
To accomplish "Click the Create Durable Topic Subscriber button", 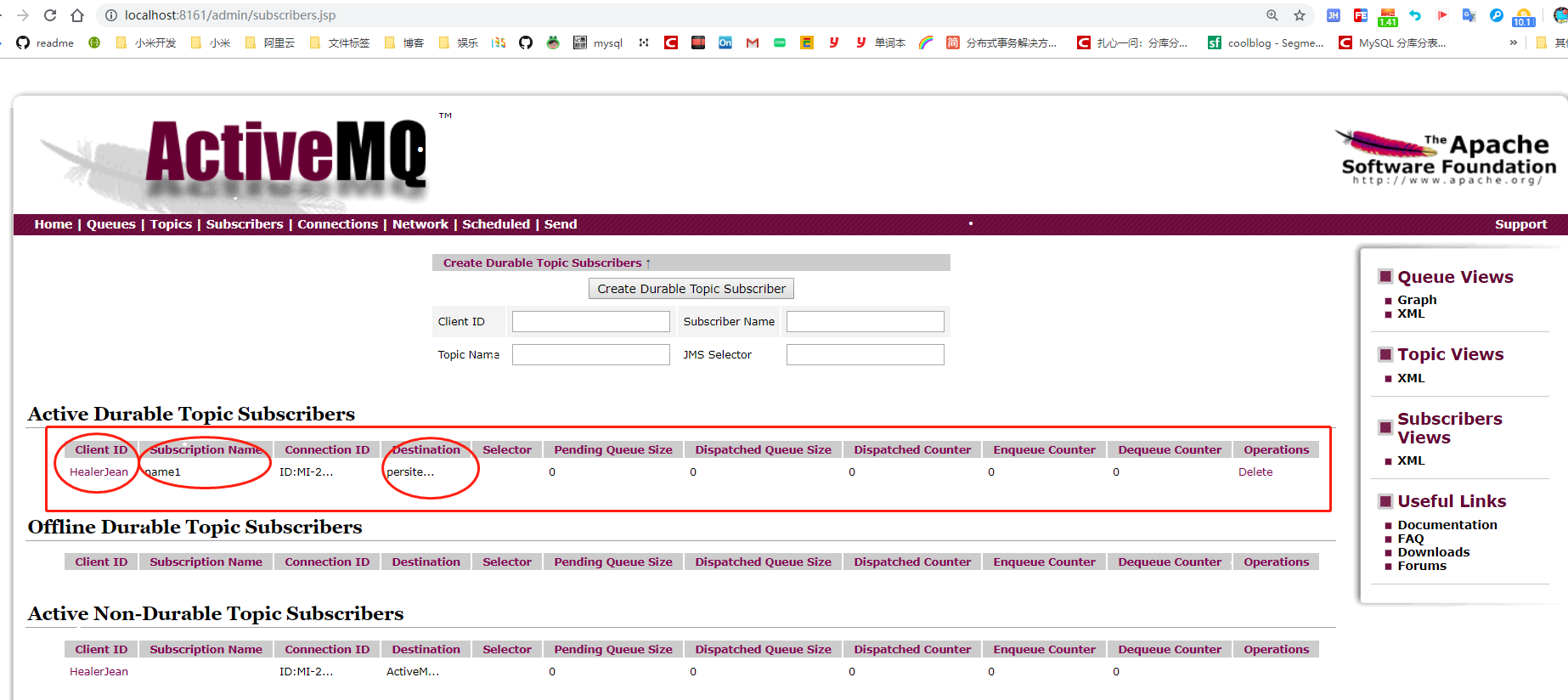I will (x=691, y=289).
